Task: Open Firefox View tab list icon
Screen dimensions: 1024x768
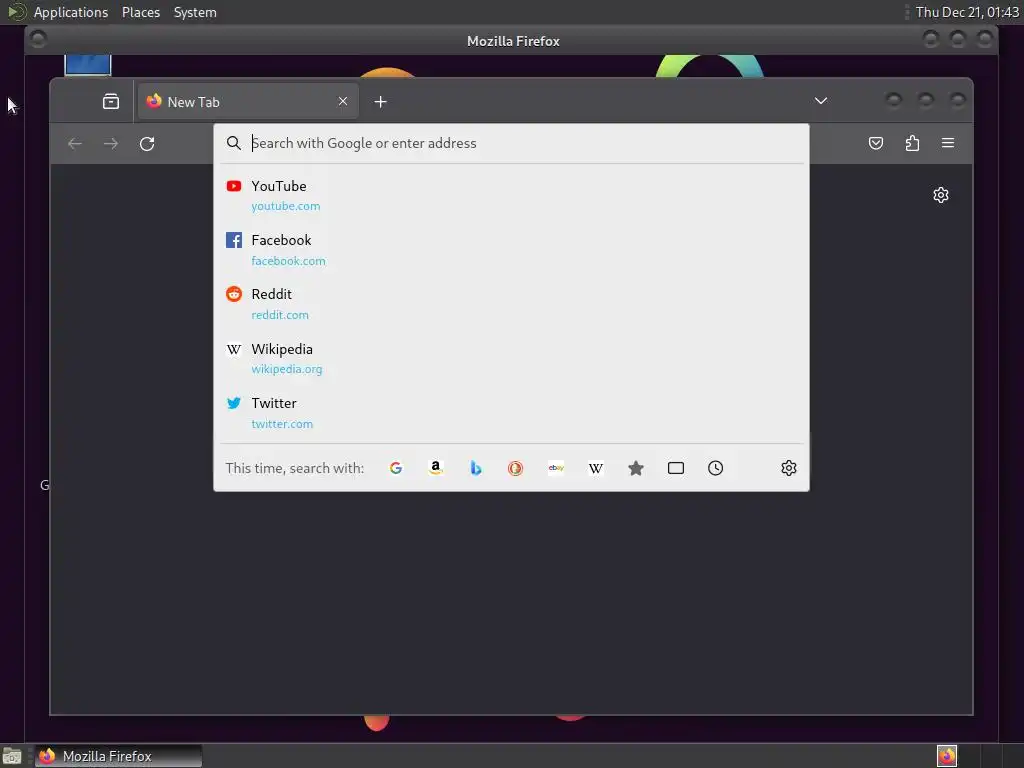Action: pos(111,101)
